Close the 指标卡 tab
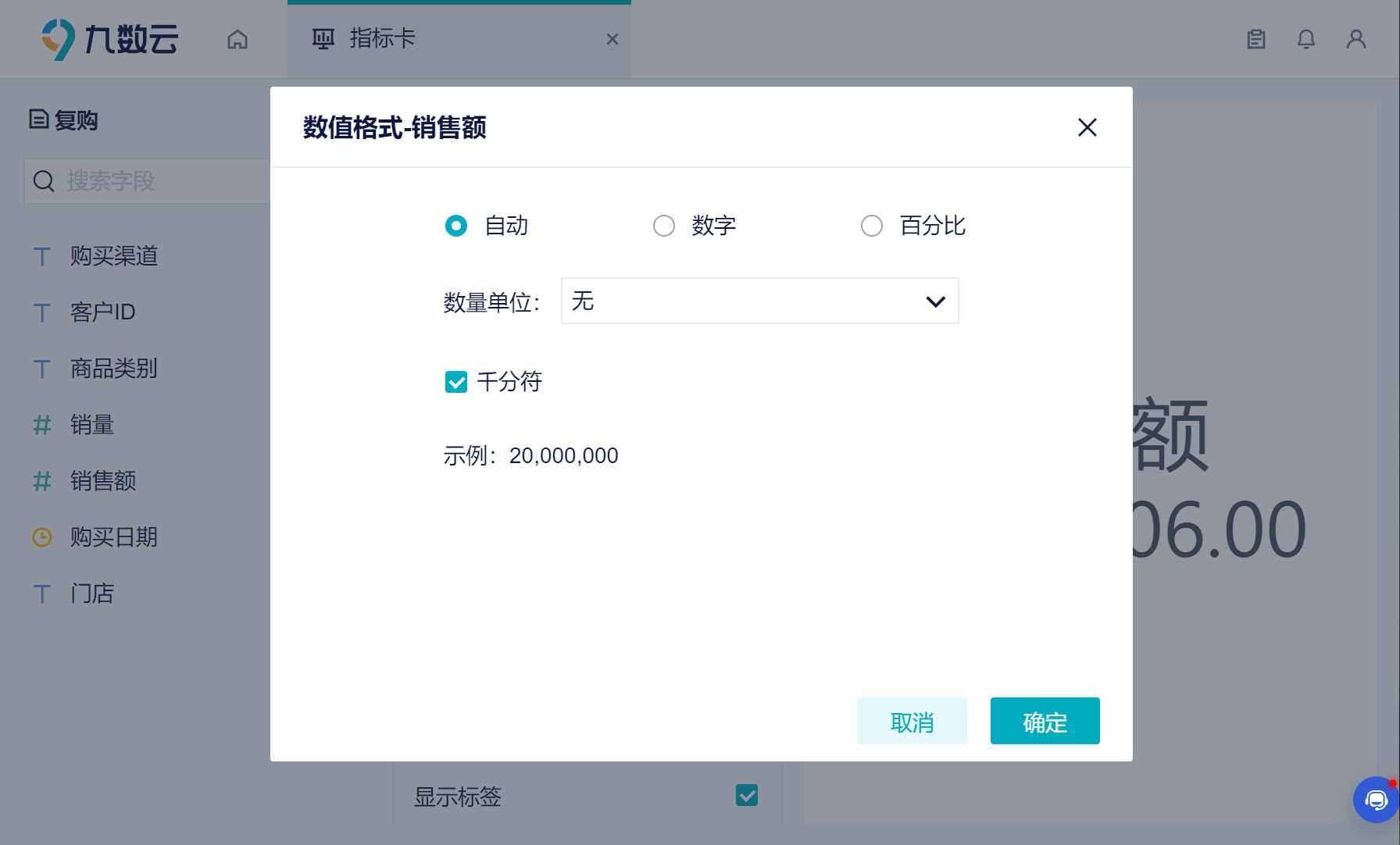1400x845 pixels. [612, 39]
